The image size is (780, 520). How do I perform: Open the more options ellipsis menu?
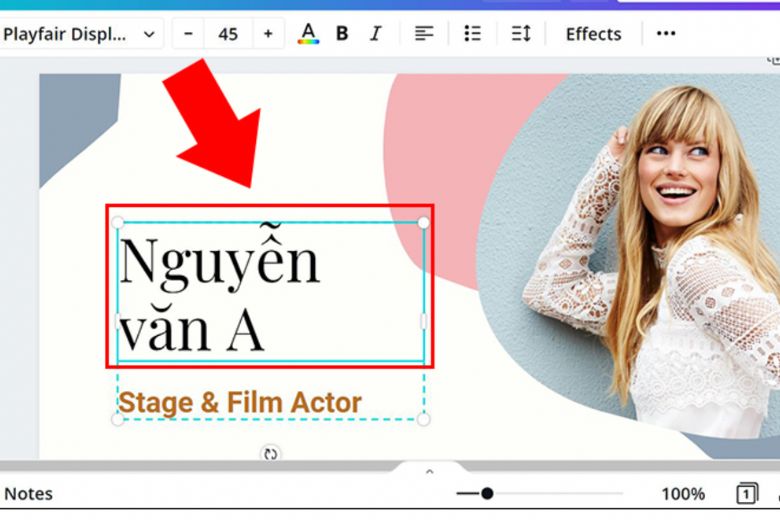(666, 34)
